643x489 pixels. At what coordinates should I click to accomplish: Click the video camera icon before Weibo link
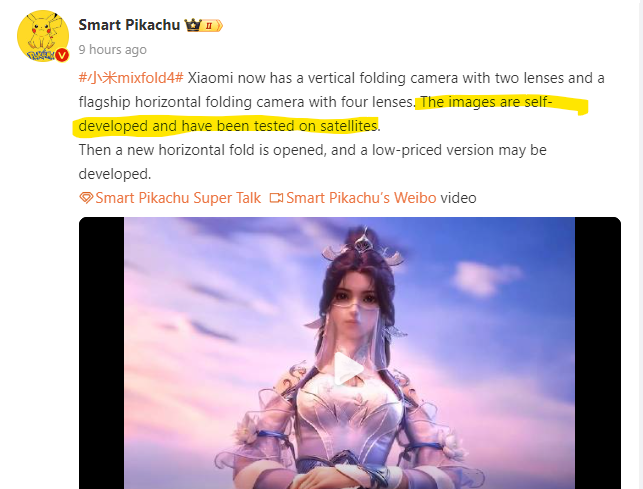[x=276, y=198]
